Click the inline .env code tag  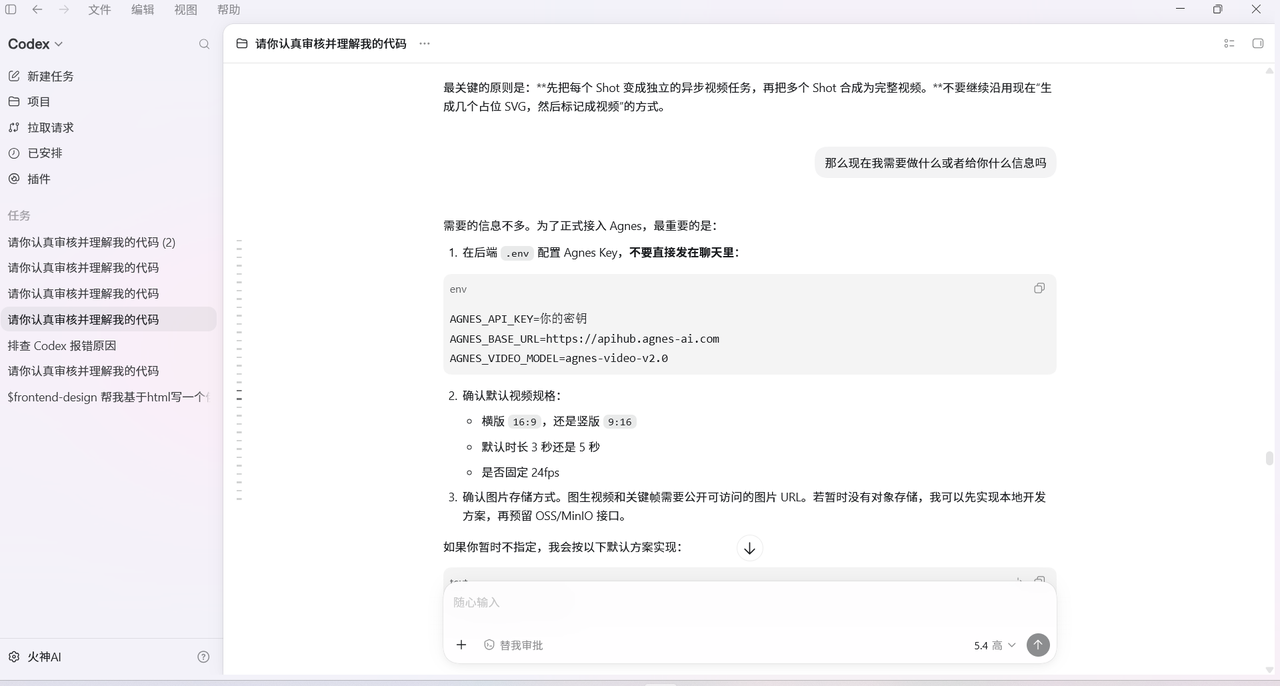coord(517,253)
